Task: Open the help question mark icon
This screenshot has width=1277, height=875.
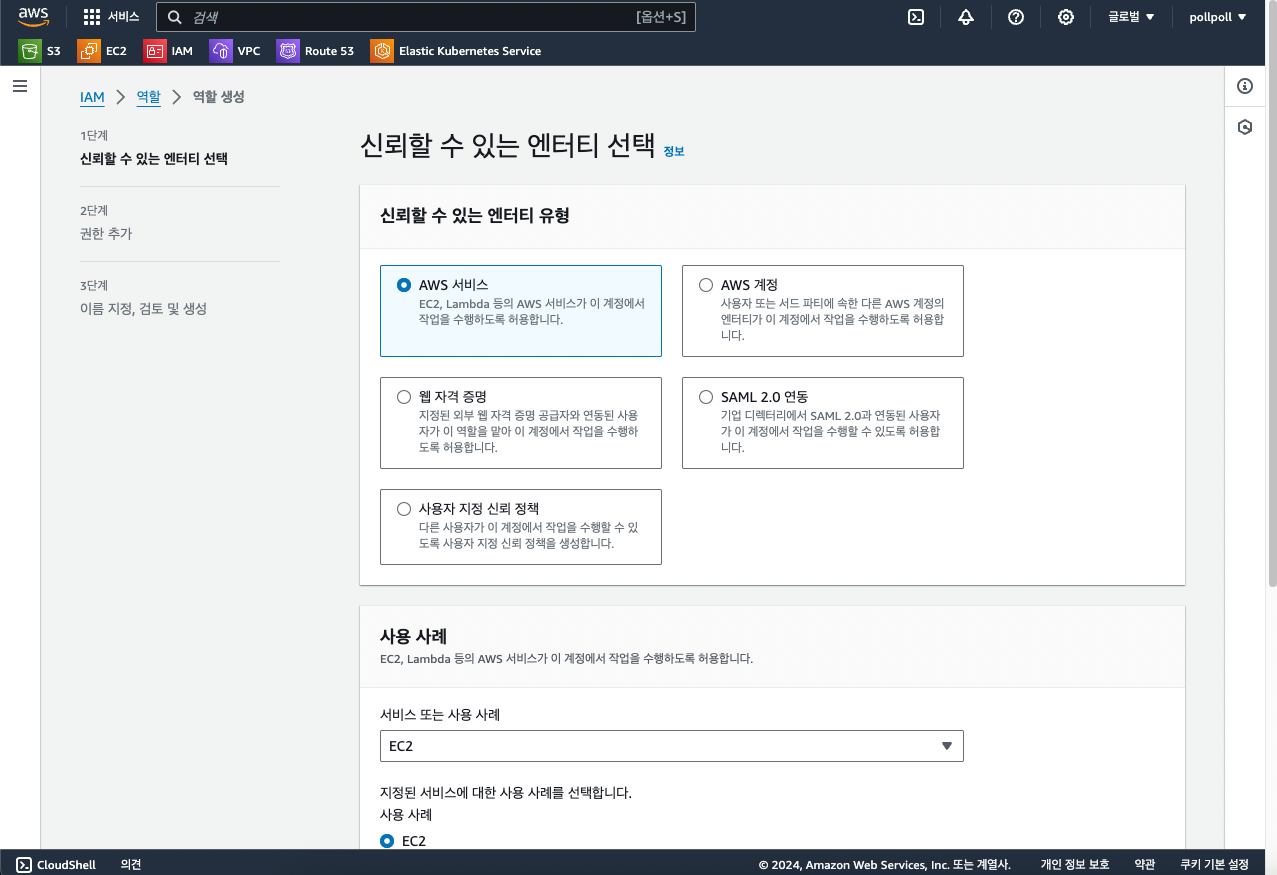Action: pyautogui.click(x=1016, y=17)
